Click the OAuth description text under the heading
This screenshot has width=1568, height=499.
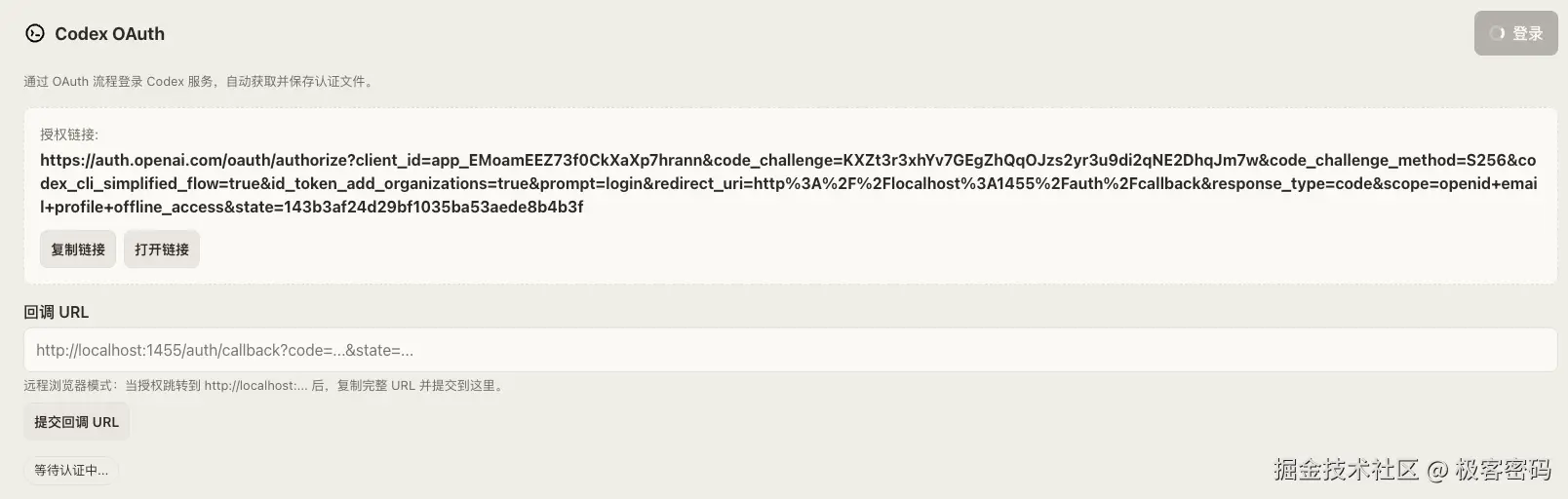(x=199, y=82)
